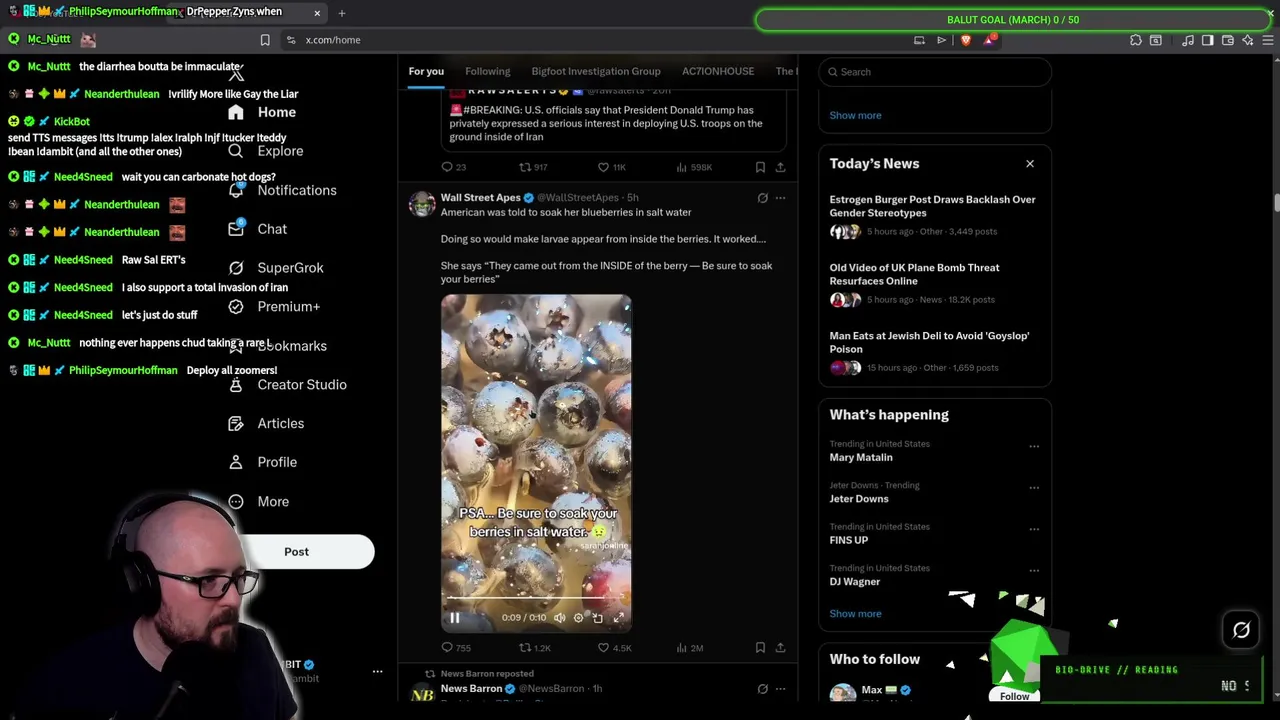
Task: Switch to the Following tab
Action: point(487,72)
